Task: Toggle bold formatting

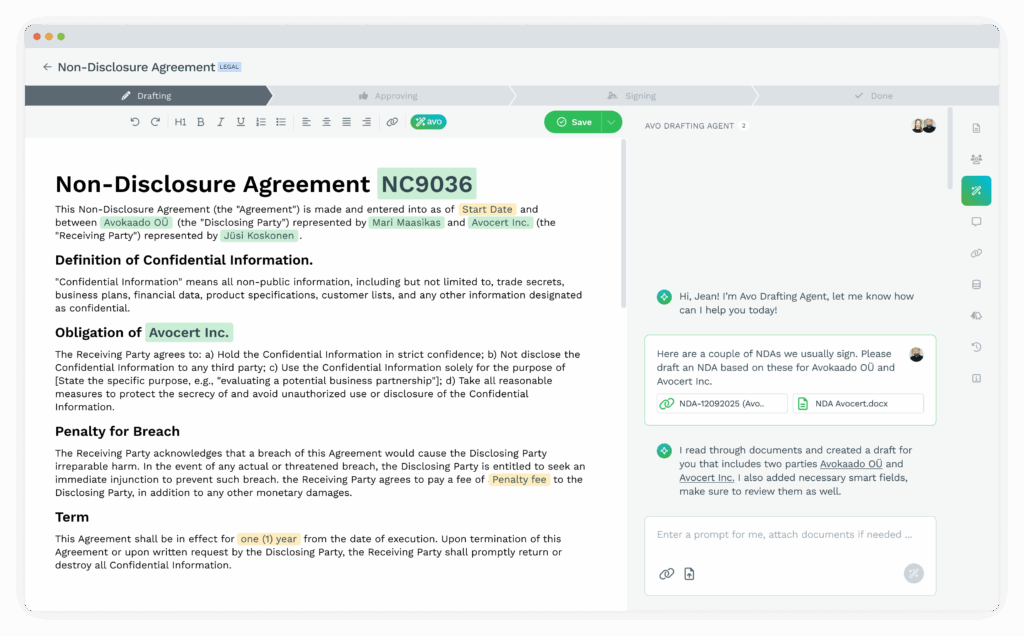Action: [x=200, y=122]
